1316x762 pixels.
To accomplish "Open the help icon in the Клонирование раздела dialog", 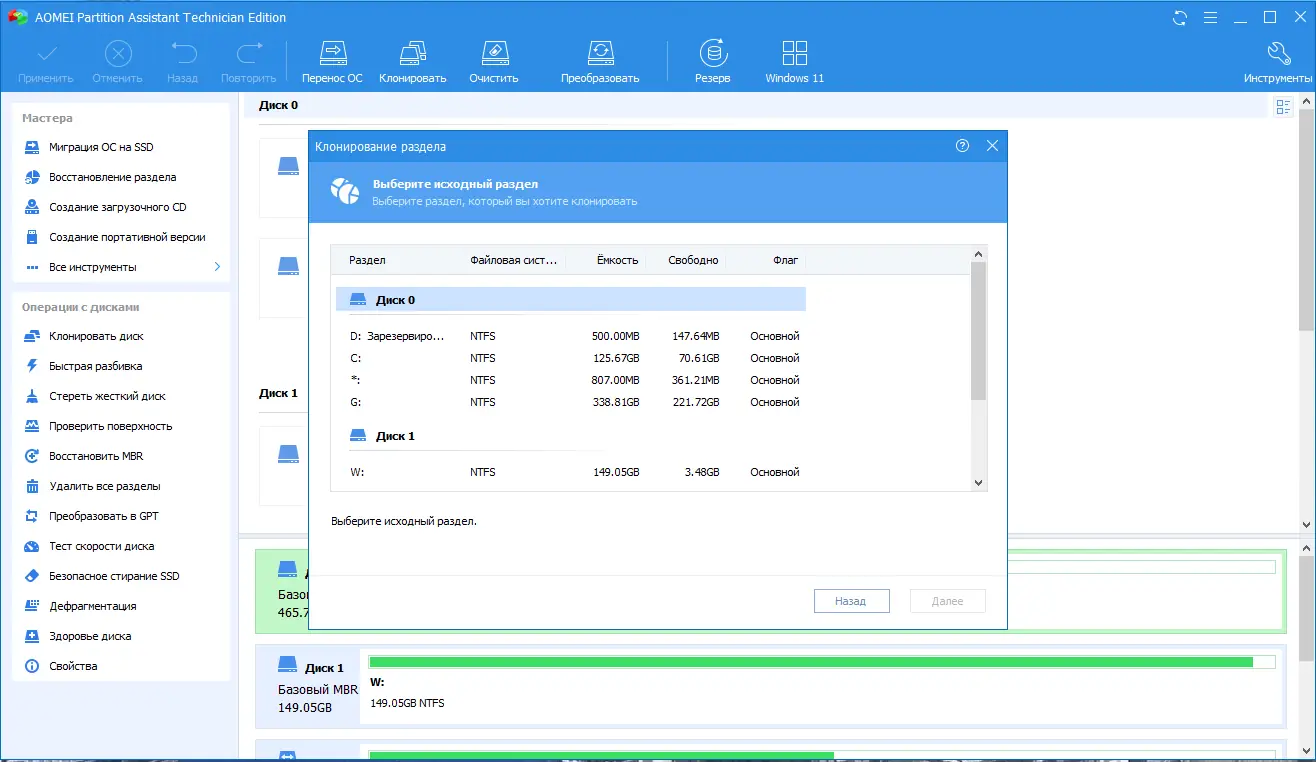I will click(x=962, y=146).
